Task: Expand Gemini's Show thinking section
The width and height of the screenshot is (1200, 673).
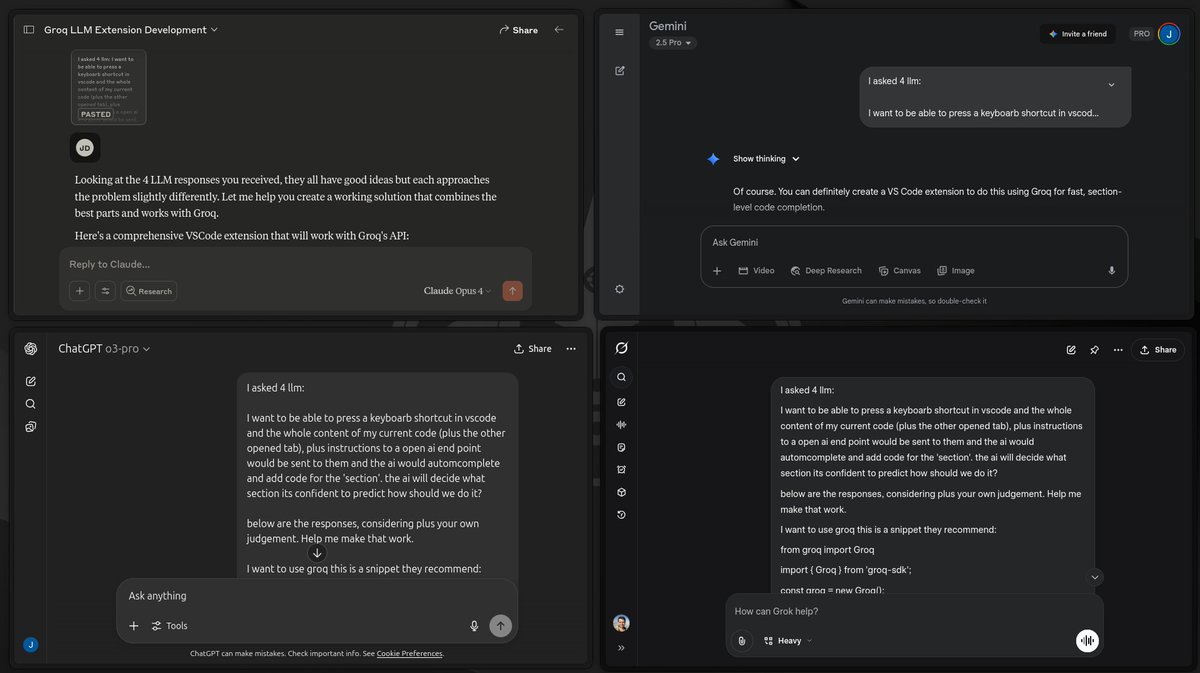Action: point(767,159)
